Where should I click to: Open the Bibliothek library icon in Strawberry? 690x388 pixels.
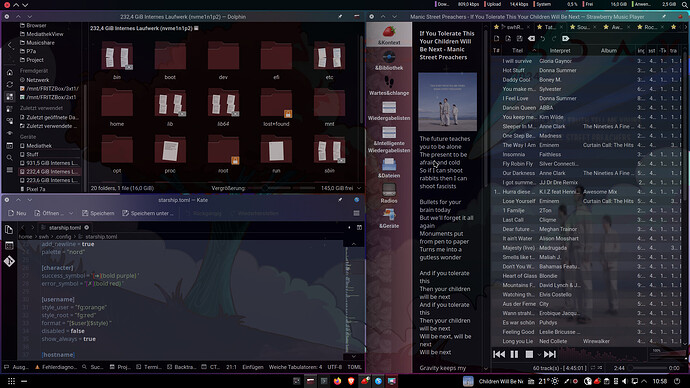pyautogui.click(x=389, y=61)
